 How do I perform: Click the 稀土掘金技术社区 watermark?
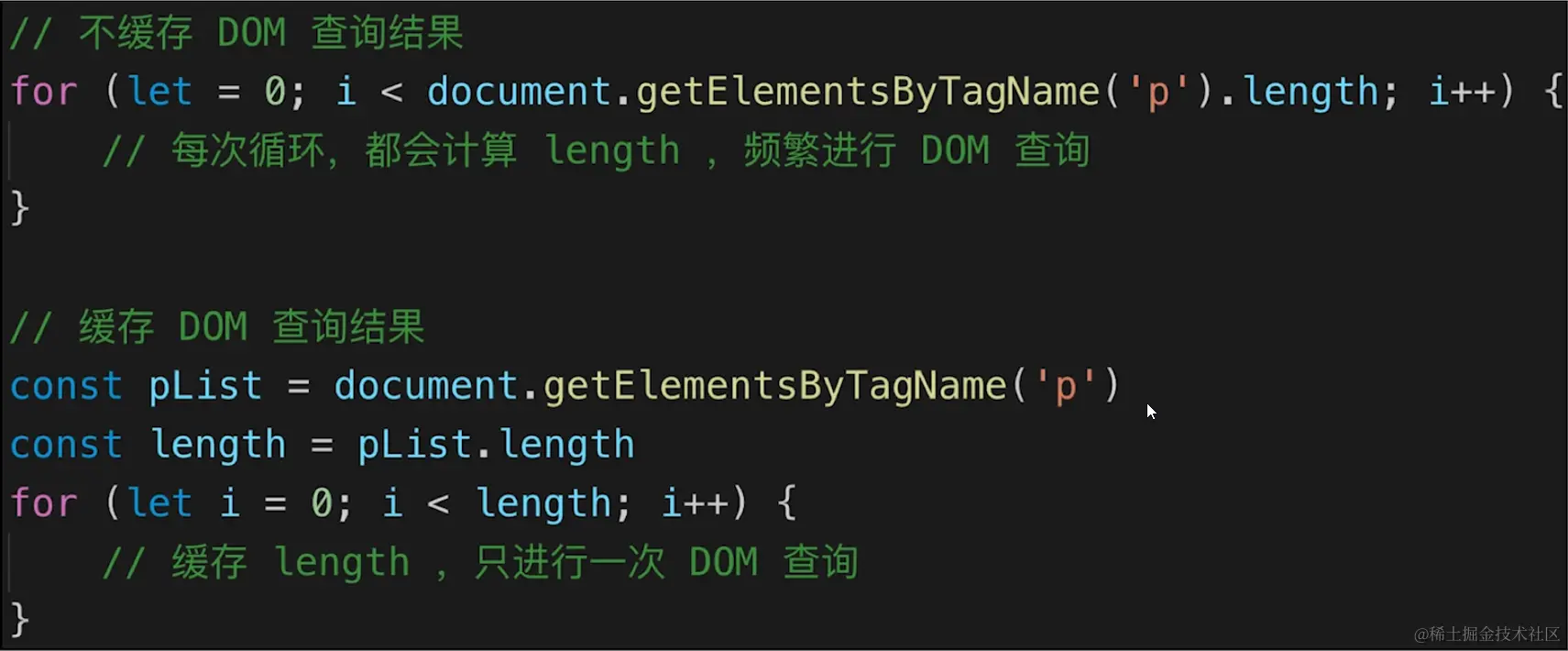pos(1486,634)
